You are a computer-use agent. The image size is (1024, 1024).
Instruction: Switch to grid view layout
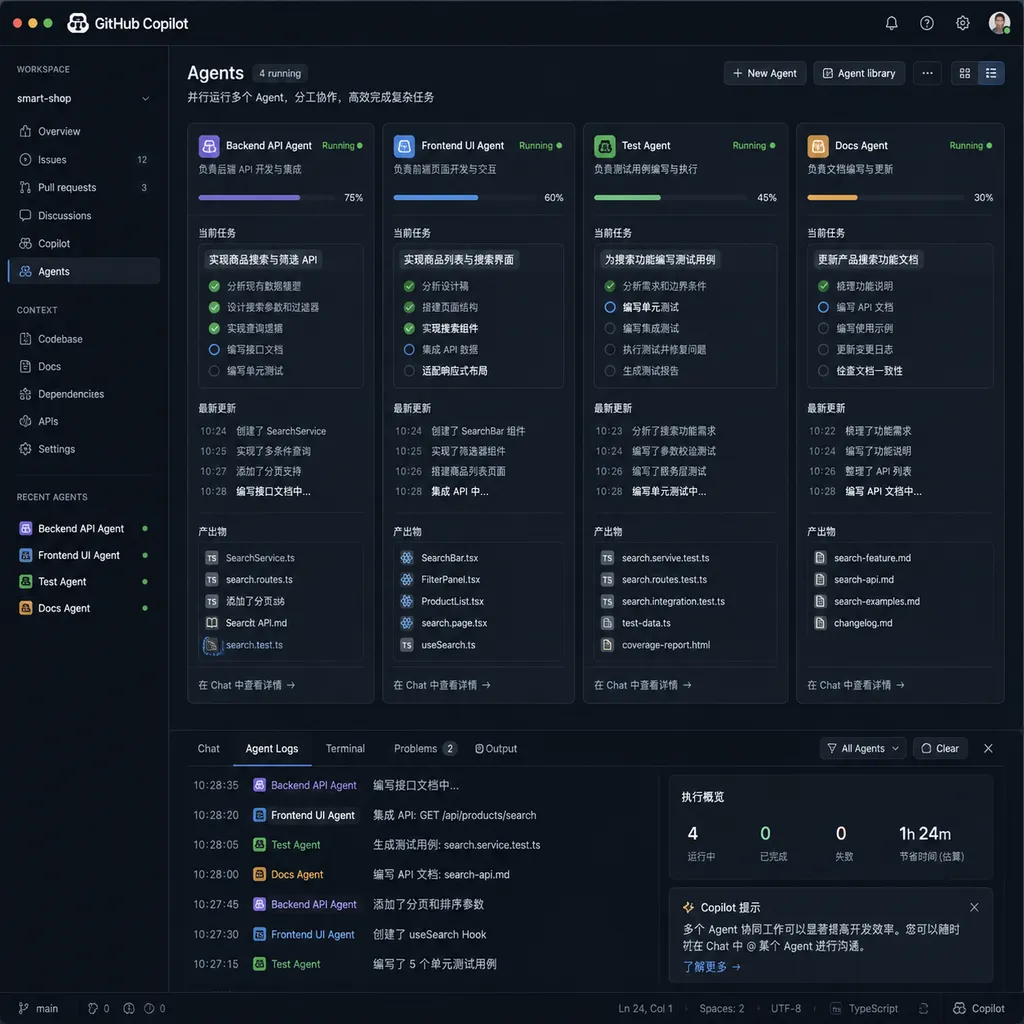[x=965, y=73]
